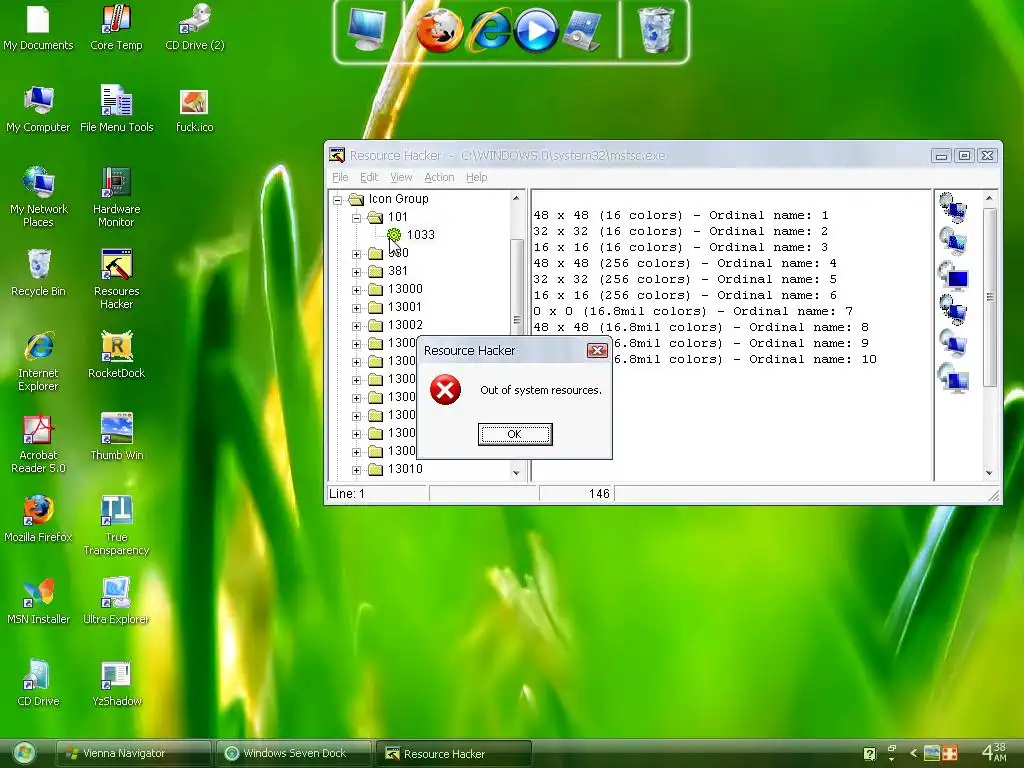Open Ultra Explorer desktop icon
The width and height of the screenshot is (1024, 768).
tap(116, 601)
